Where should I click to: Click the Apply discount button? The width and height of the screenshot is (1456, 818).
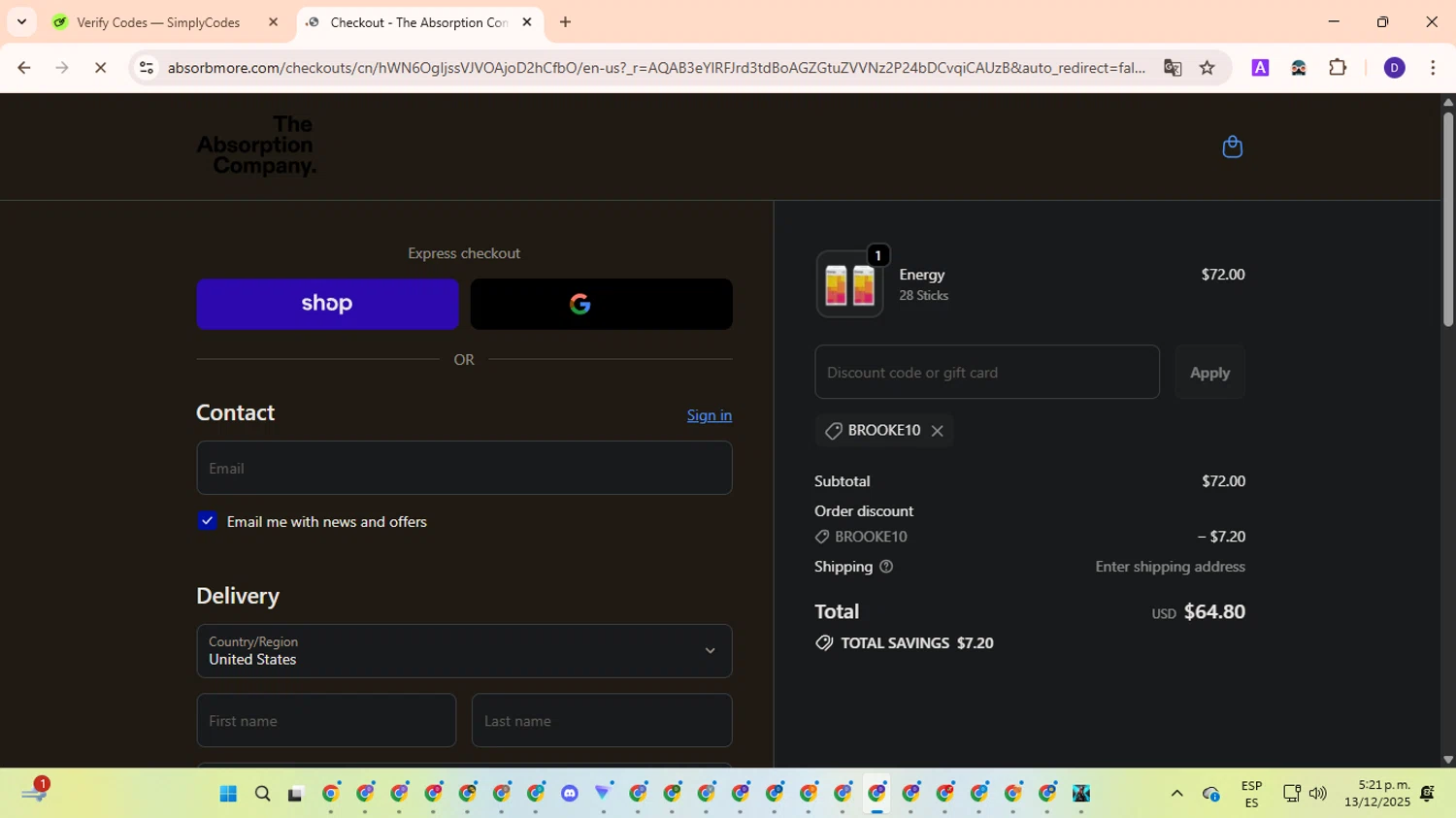tap(1210, 373)
